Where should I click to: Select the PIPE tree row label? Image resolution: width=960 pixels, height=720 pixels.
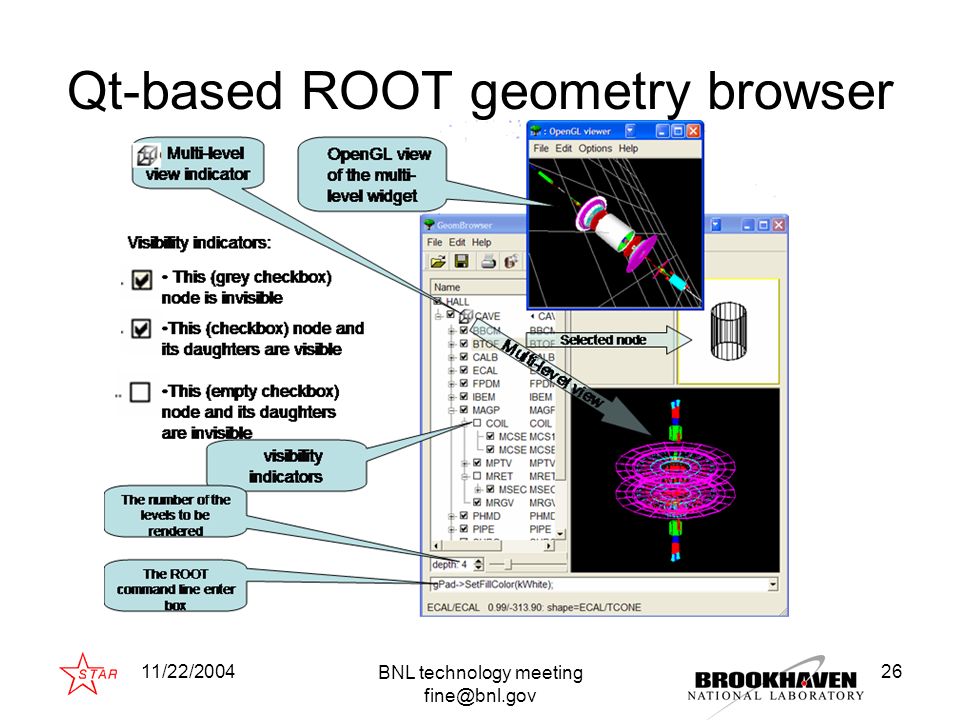(x=483, y=529)
